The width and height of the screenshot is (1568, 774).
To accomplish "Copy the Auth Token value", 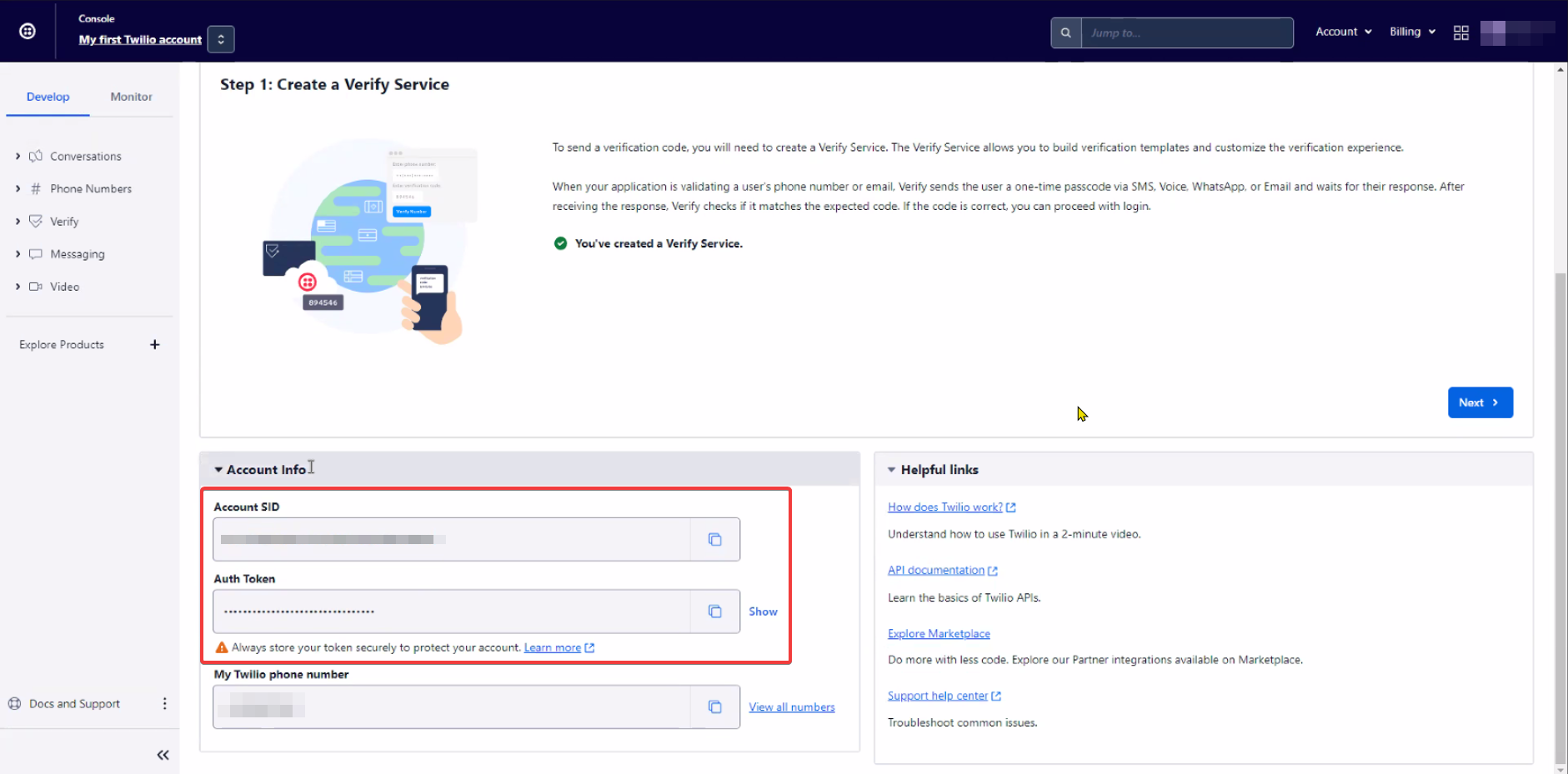I will (714, 612).
